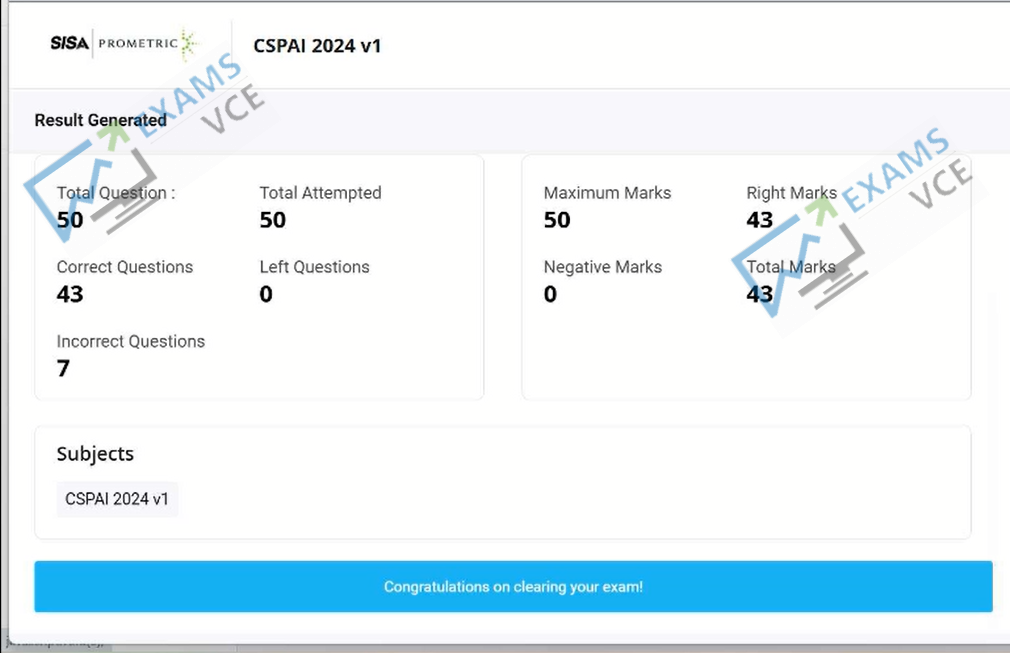Click the Result Generated heading
This screenshot has width=1010, height=653.
click(x=100, y=120)
